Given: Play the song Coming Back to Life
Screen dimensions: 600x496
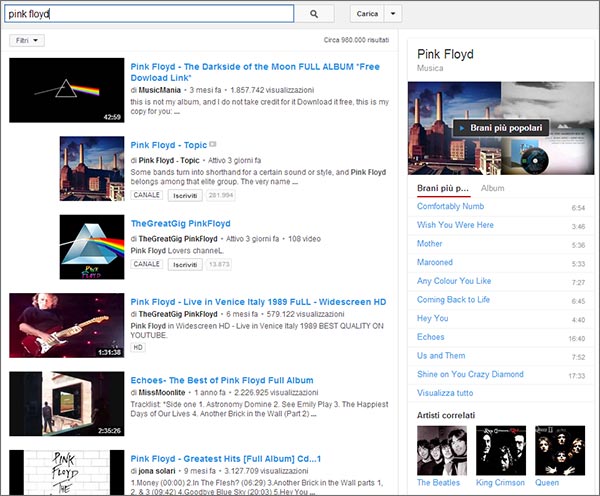Looking at the screenshot, I should (453, 300).
